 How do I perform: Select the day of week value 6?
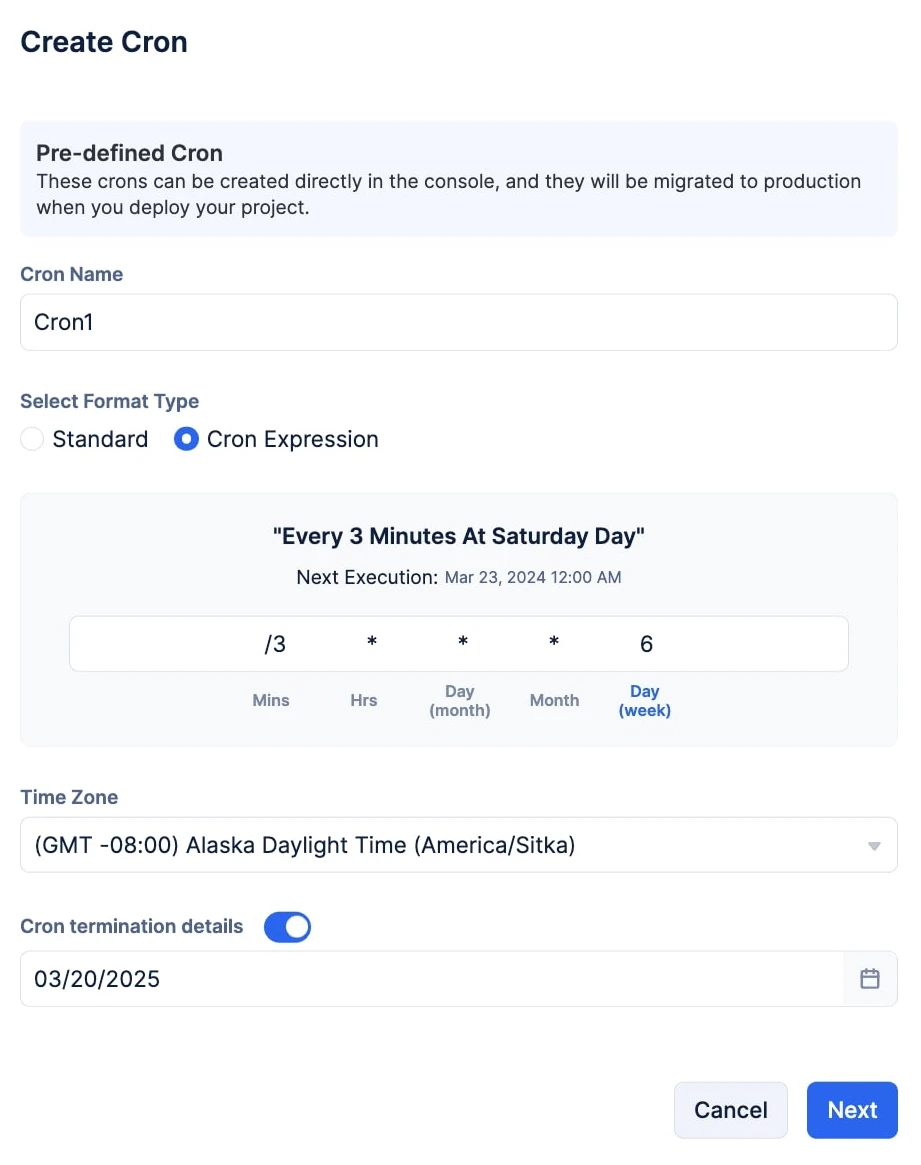click(646, 643)
